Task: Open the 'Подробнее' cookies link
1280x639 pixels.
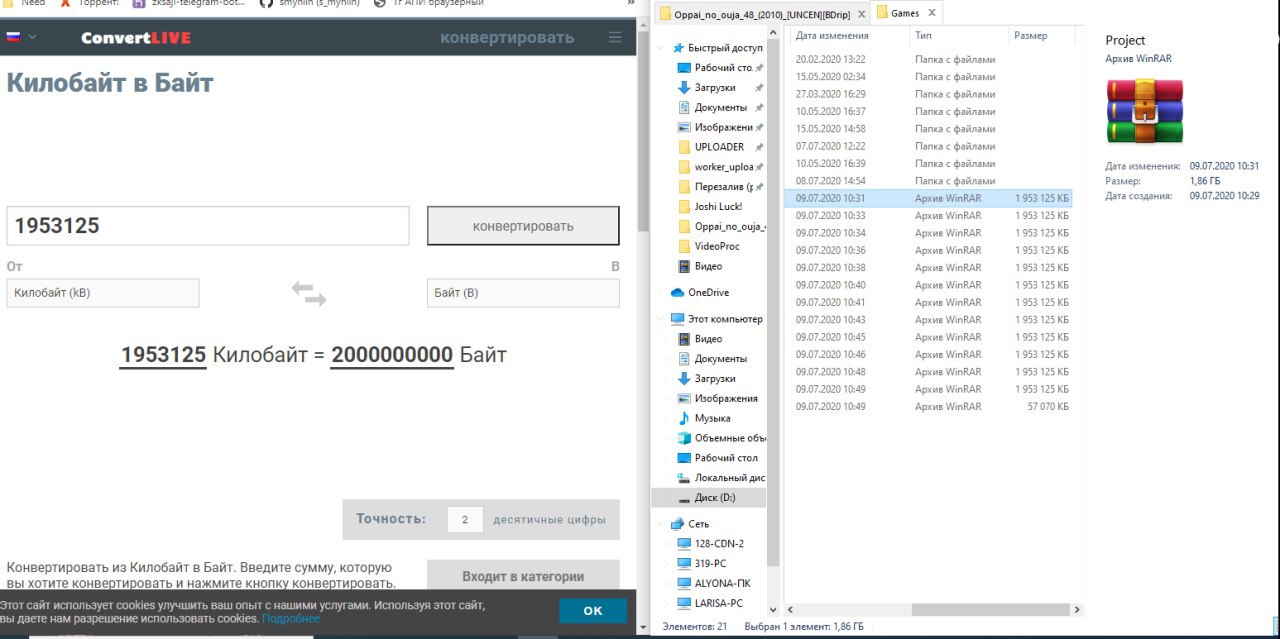Action: [x=291, y=618]
